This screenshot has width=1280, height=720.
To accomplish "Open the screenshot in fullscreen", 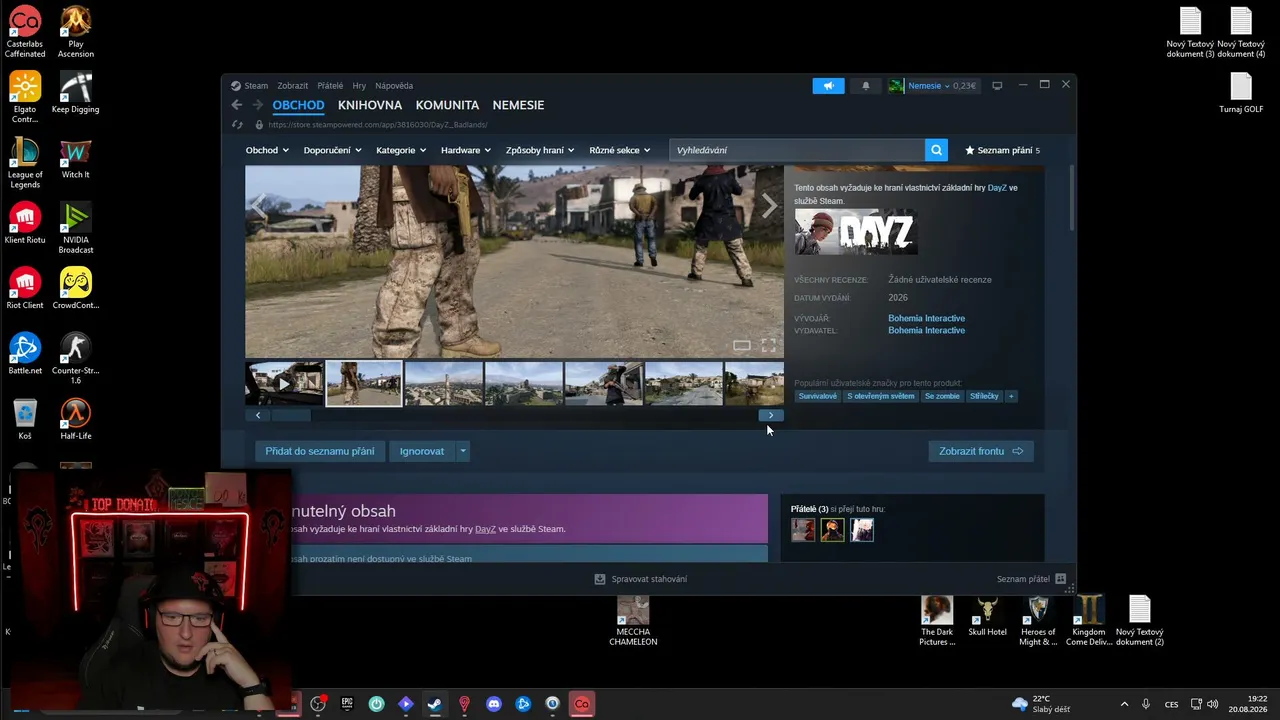I will click(768, 345).
